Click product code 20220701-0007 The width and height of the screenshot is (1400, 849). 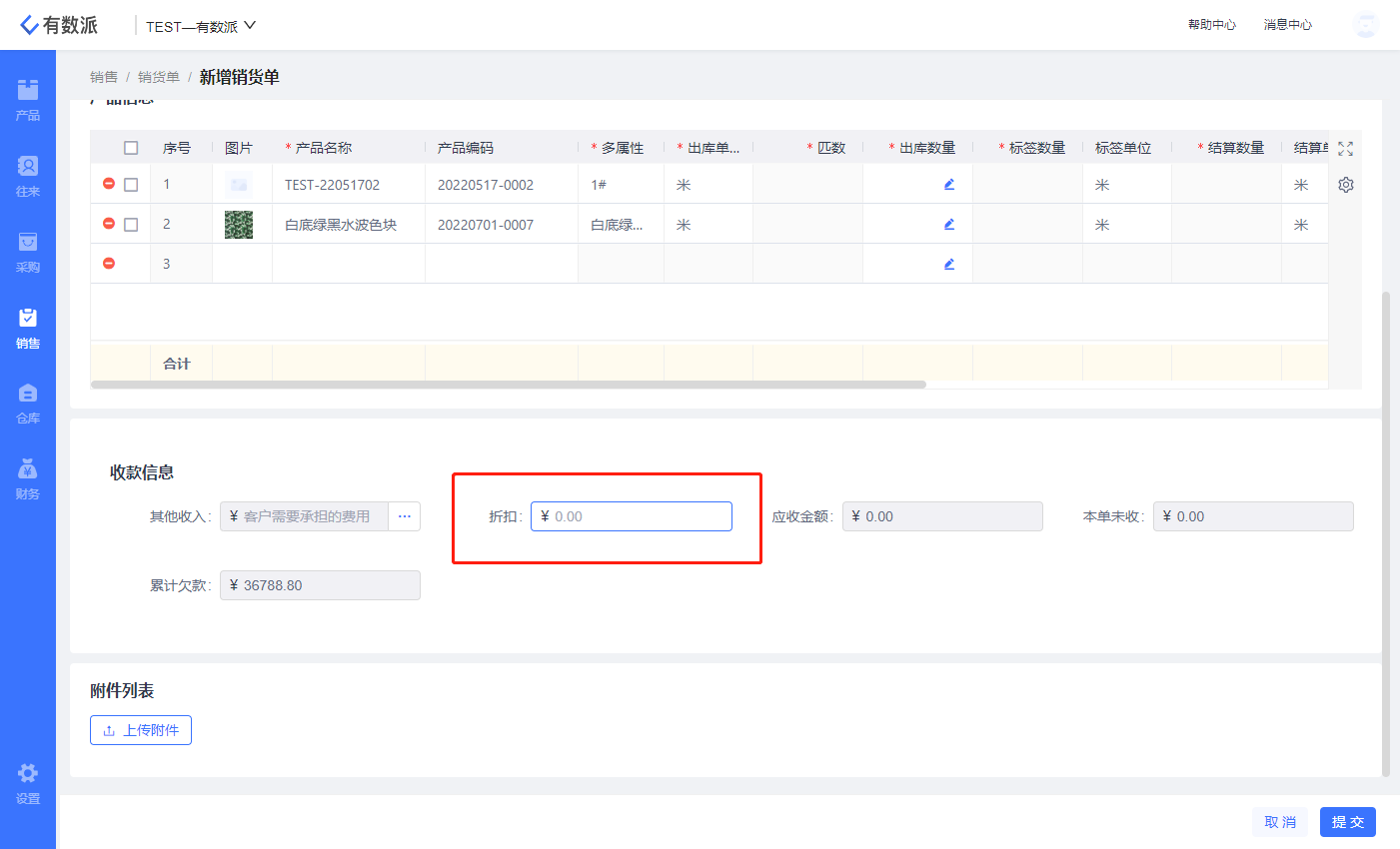click(x=486, y=225)
